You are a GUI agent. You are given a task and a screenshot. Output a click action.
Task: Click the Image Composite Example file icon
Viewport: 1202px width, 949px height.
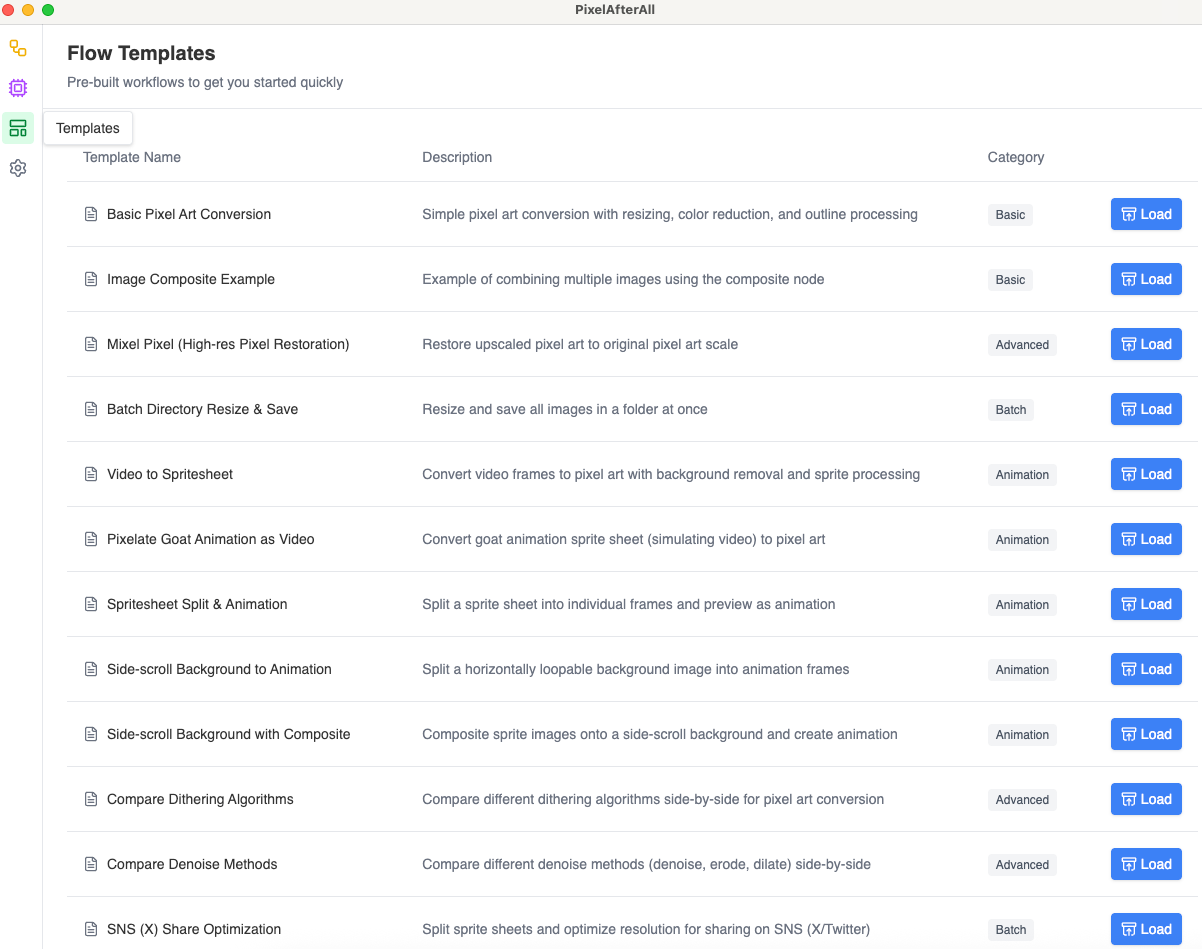pyautogui.click(x=91, y=279)
